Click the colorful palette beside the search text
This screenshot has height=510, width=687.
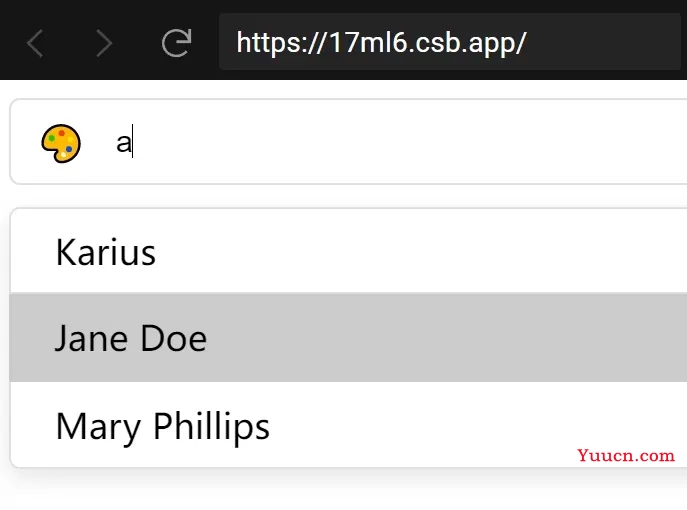pos(61,143)
